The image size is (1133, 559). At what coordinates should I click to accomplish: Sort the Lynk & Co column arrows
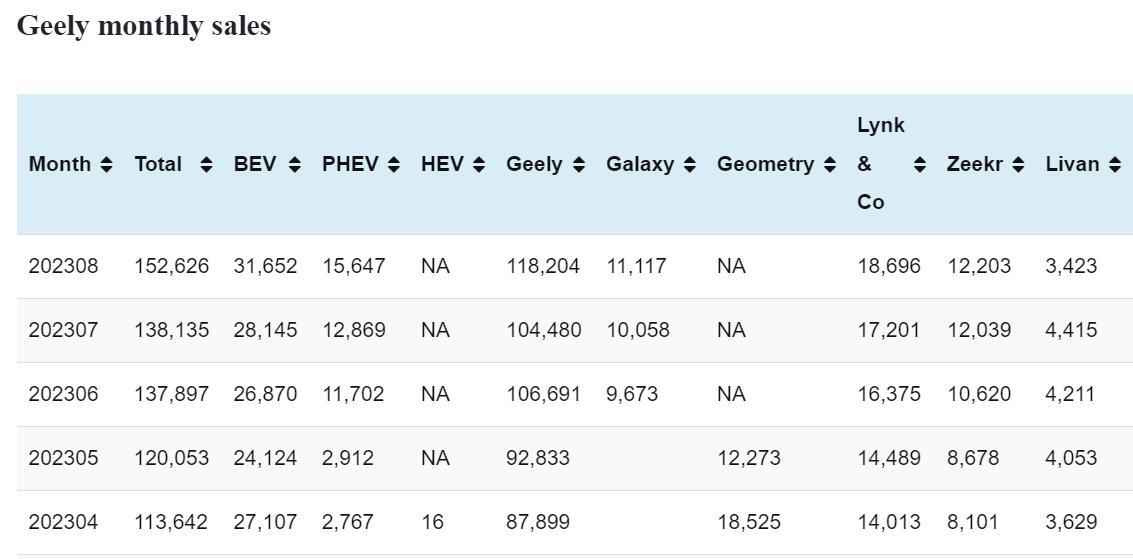tap(920, 164)
